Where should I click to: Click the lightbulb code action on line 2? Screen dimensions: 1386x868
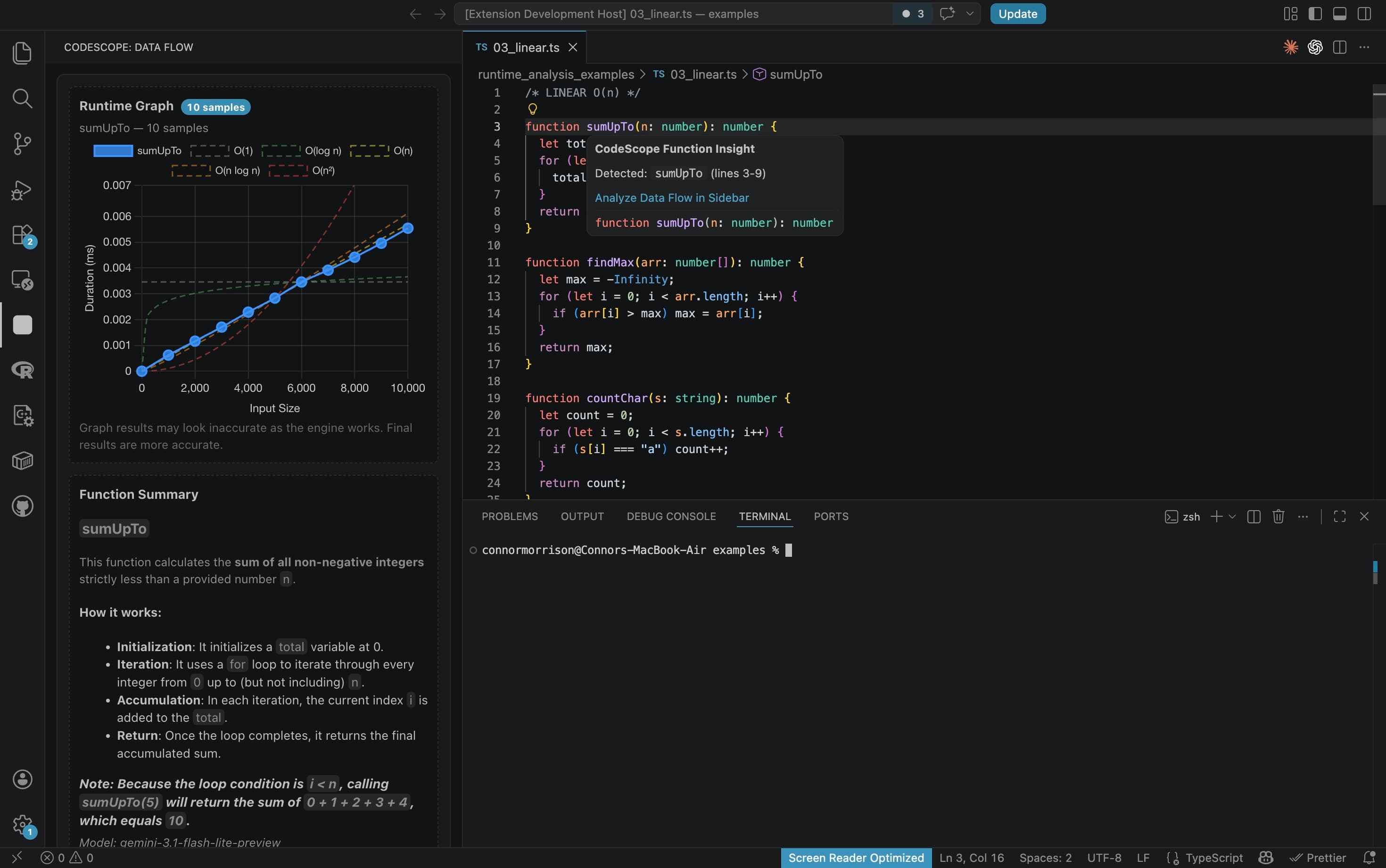(x=533, y=109)
